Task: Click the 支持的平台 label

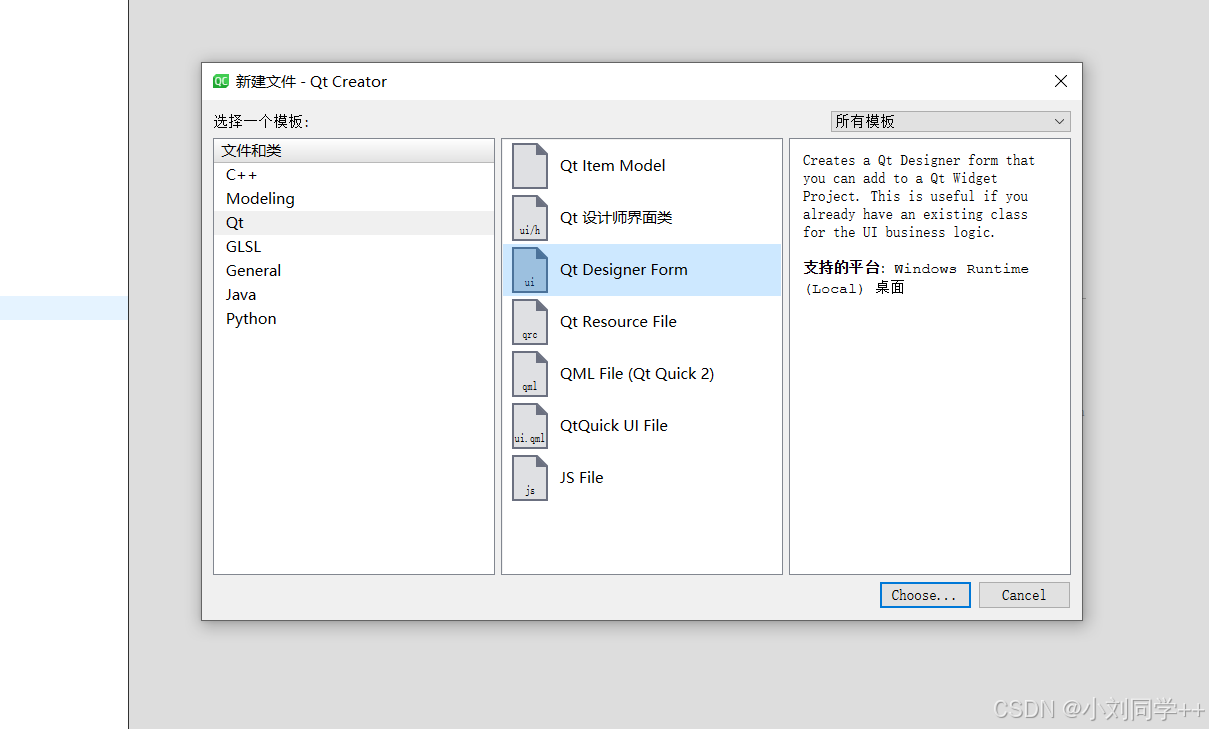Action: coord(843,268)
